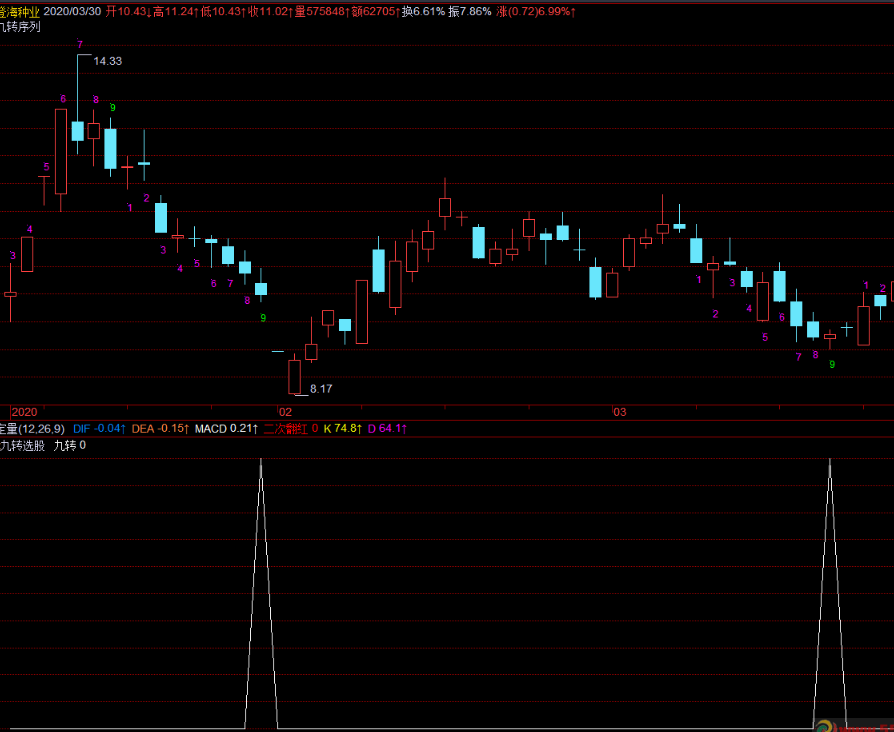The width and height of the screenshot is (894, 732).
Task: Click the turnover amount 额62705
Action: 375,11
